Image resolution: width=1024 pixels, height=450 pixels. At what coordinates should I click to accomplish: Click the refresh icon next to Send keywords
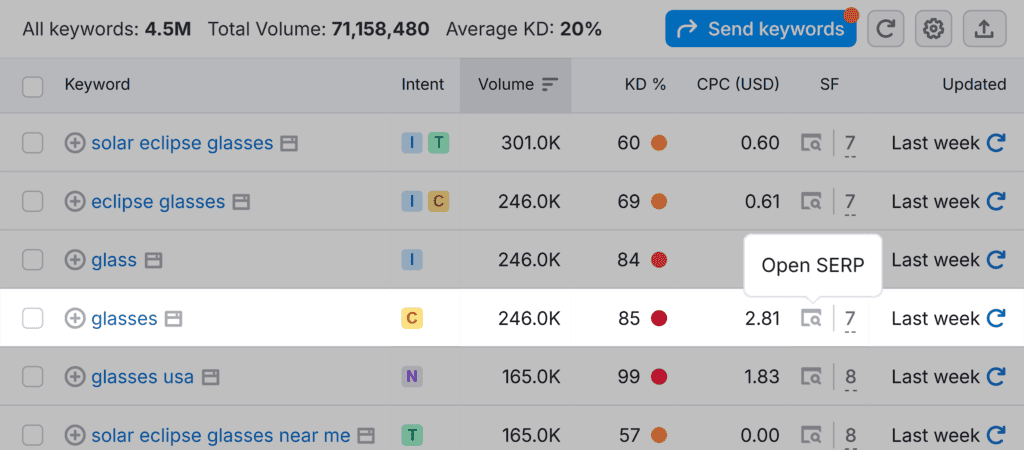(x=885, y=29)
